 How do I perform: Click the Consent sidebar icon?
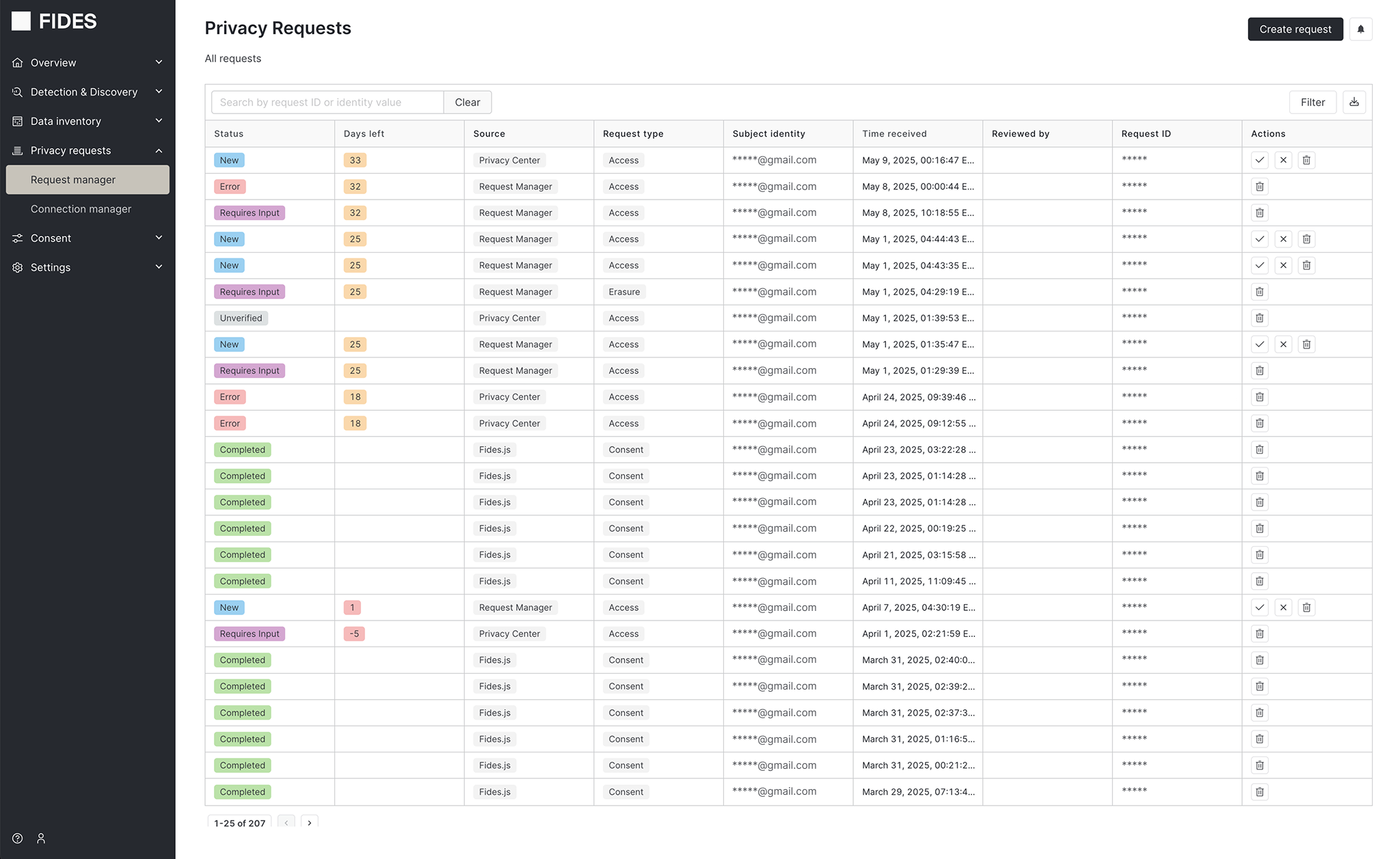(x=17, y=238)
